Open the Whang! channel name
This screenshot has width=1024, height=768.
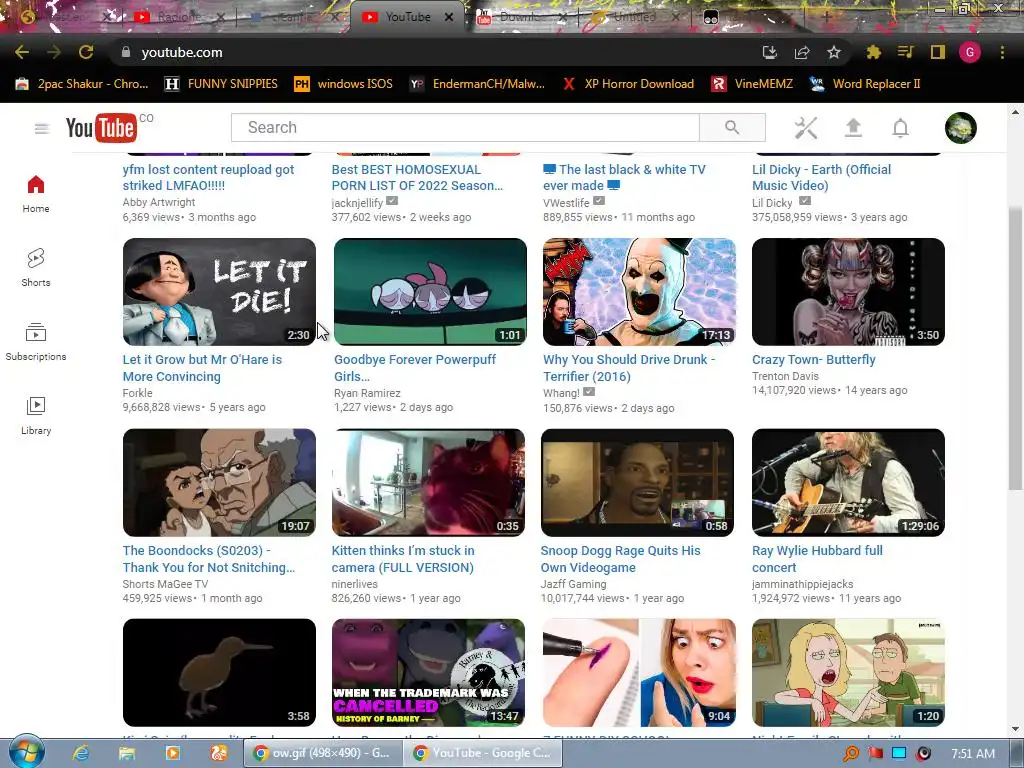562,393
